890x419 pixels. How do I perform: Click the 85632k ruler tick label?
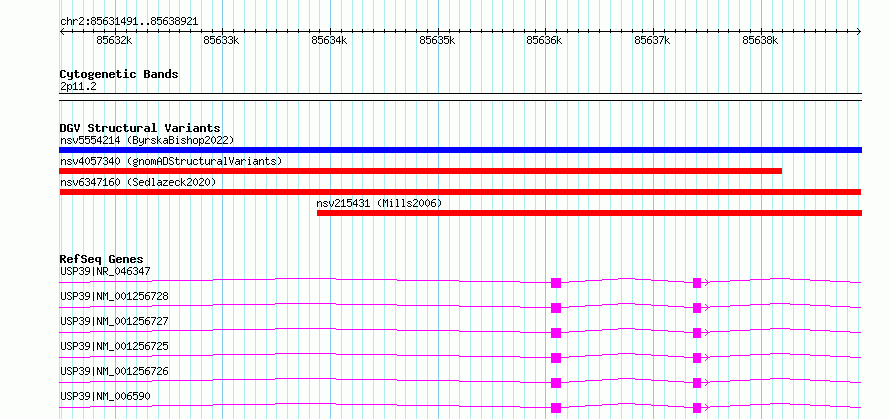115,40
